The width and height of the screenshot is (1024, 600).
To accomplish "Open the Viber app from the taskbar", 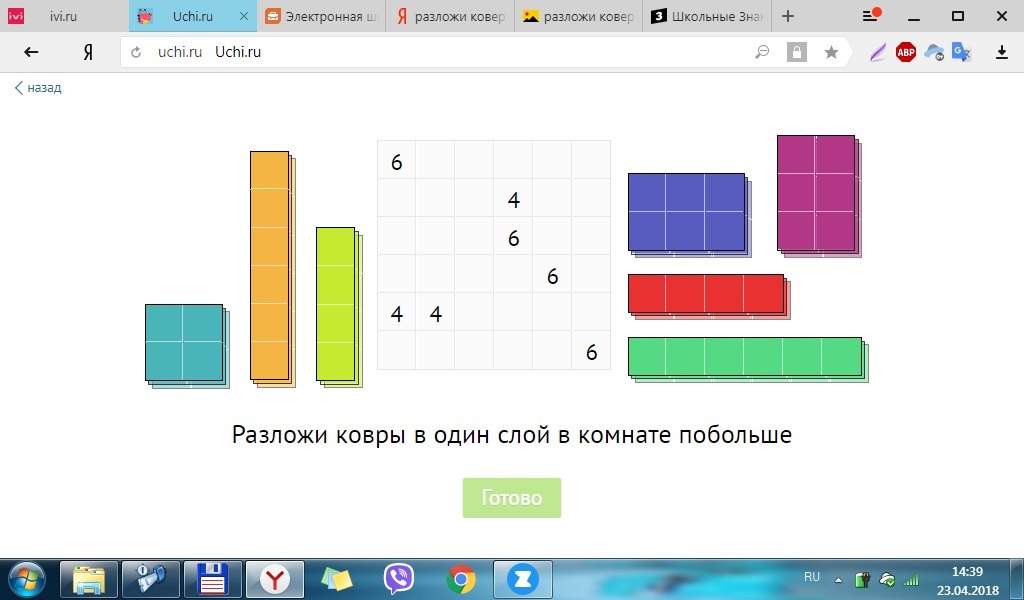I will click(x=399, y=579).
